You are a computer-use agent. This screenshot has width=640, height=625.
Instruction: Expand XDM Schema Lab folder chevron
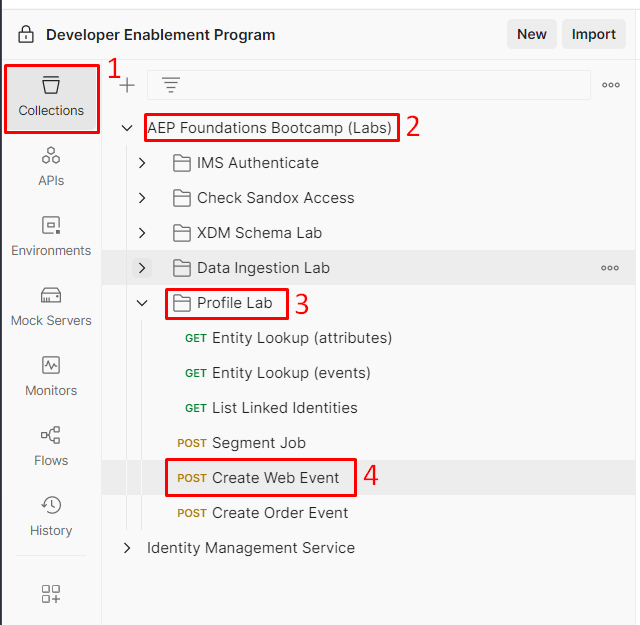142,233
